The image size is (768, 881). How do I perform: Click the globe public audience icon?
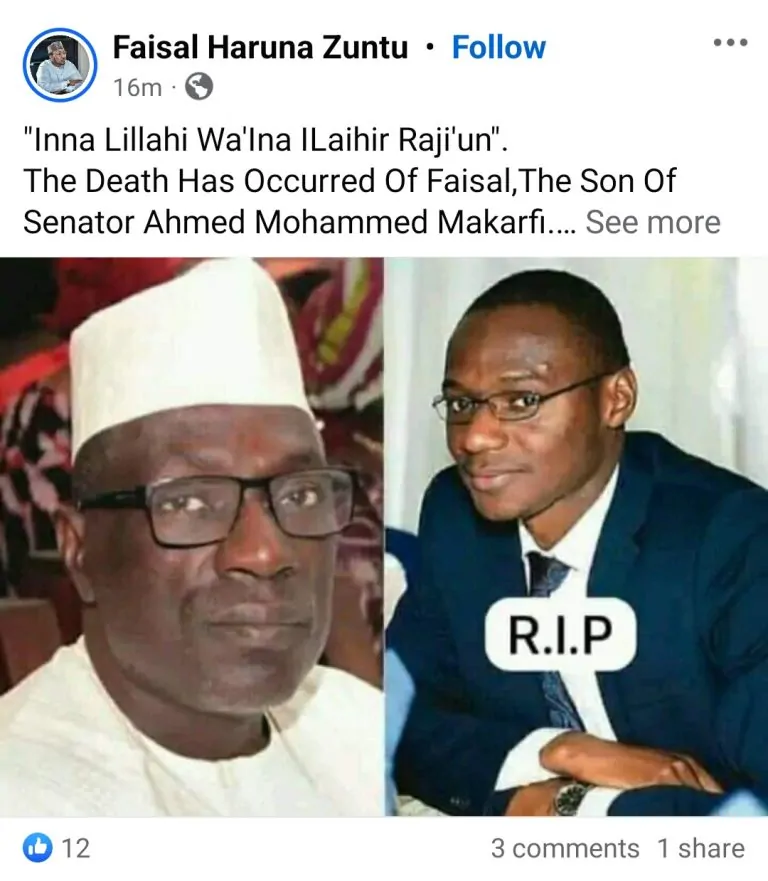[x=199, y=87]
